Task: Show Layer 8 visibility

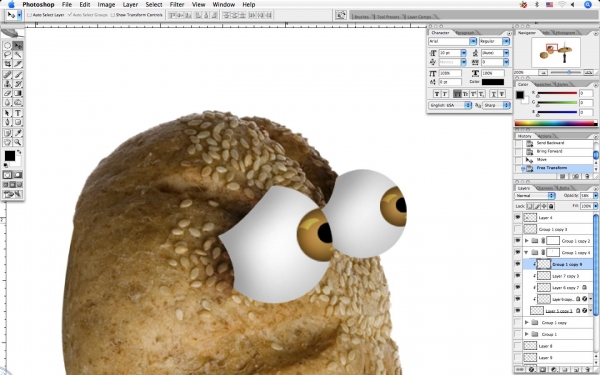Action: coord(518,346)
